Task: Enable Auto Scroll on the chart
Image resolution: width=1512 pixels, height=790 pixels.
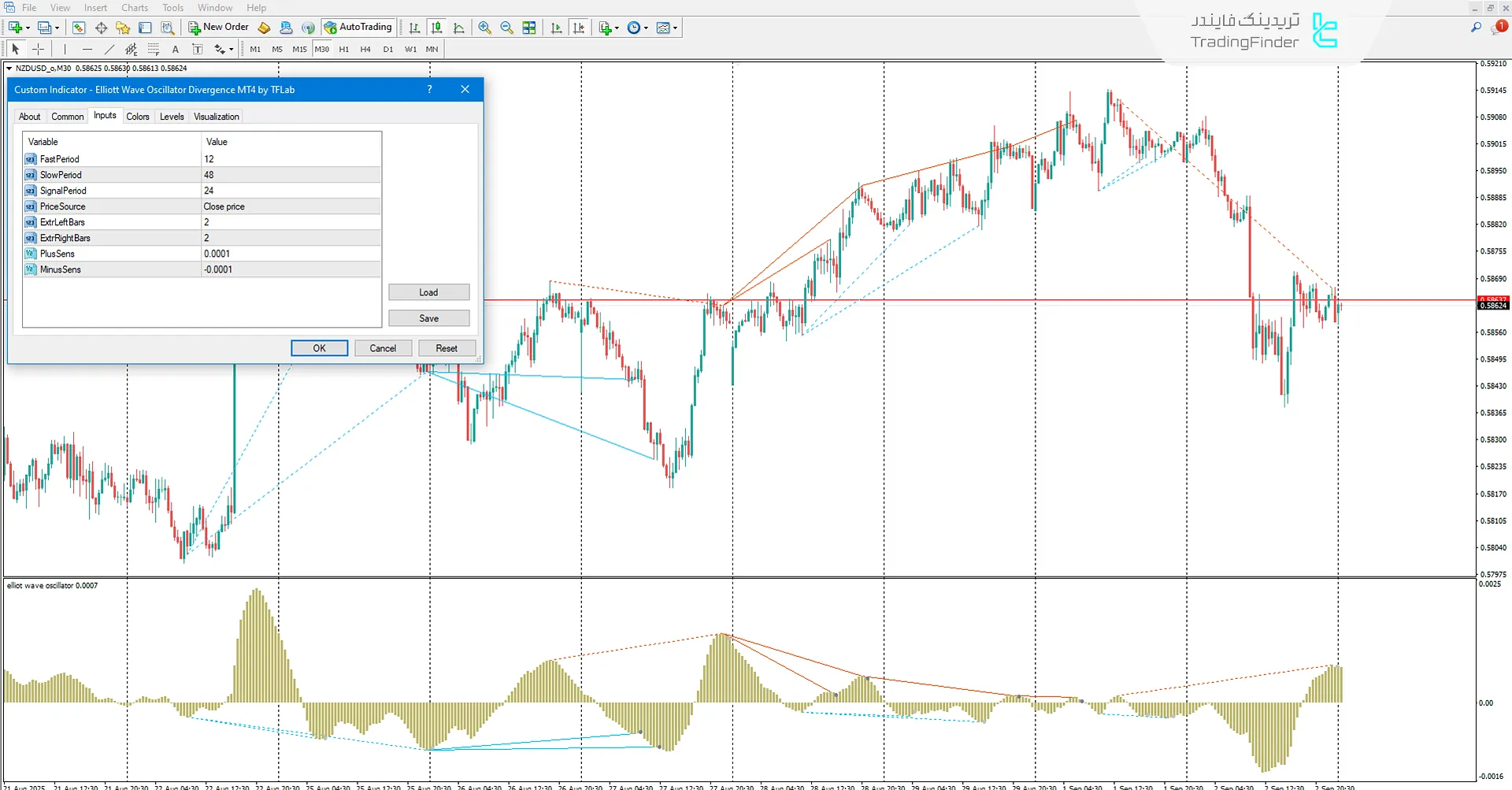Action: pos(556,28)
